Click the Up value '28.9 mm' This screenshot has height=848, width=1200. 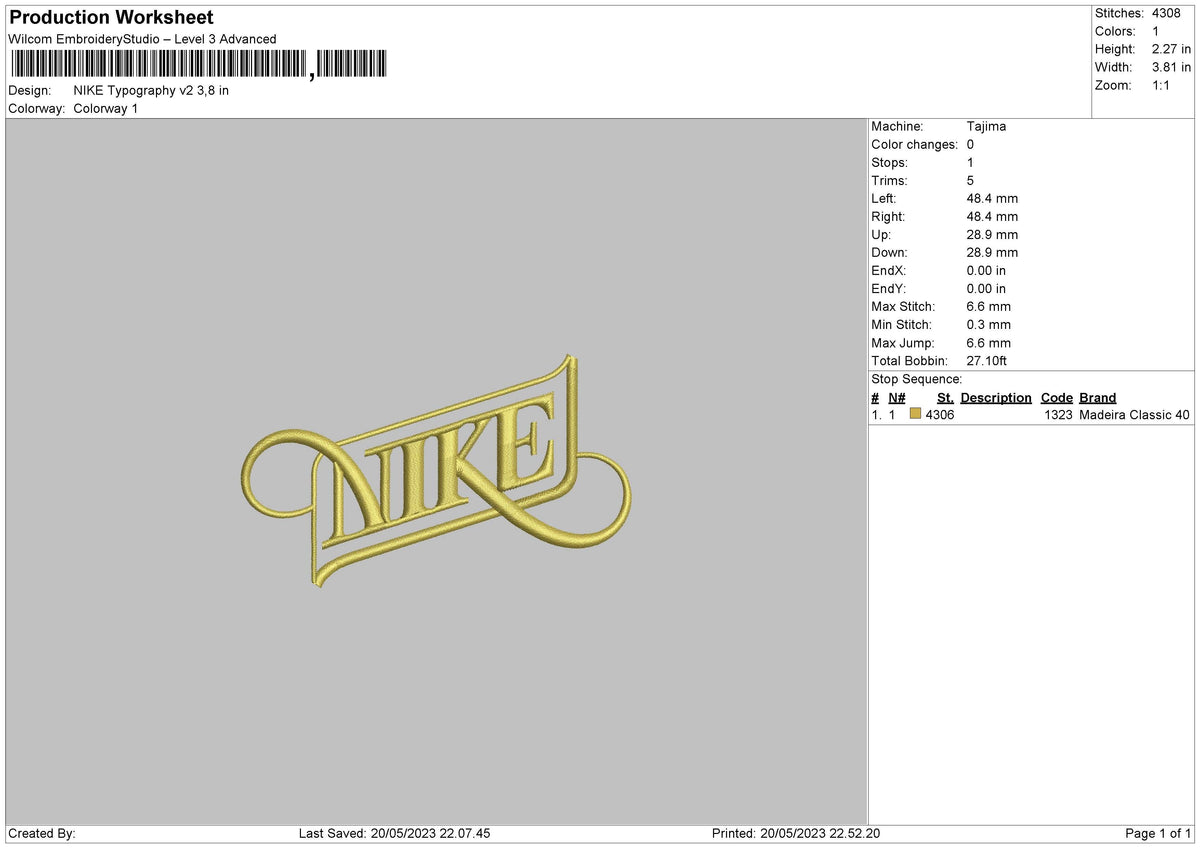(x=992, y=234)
